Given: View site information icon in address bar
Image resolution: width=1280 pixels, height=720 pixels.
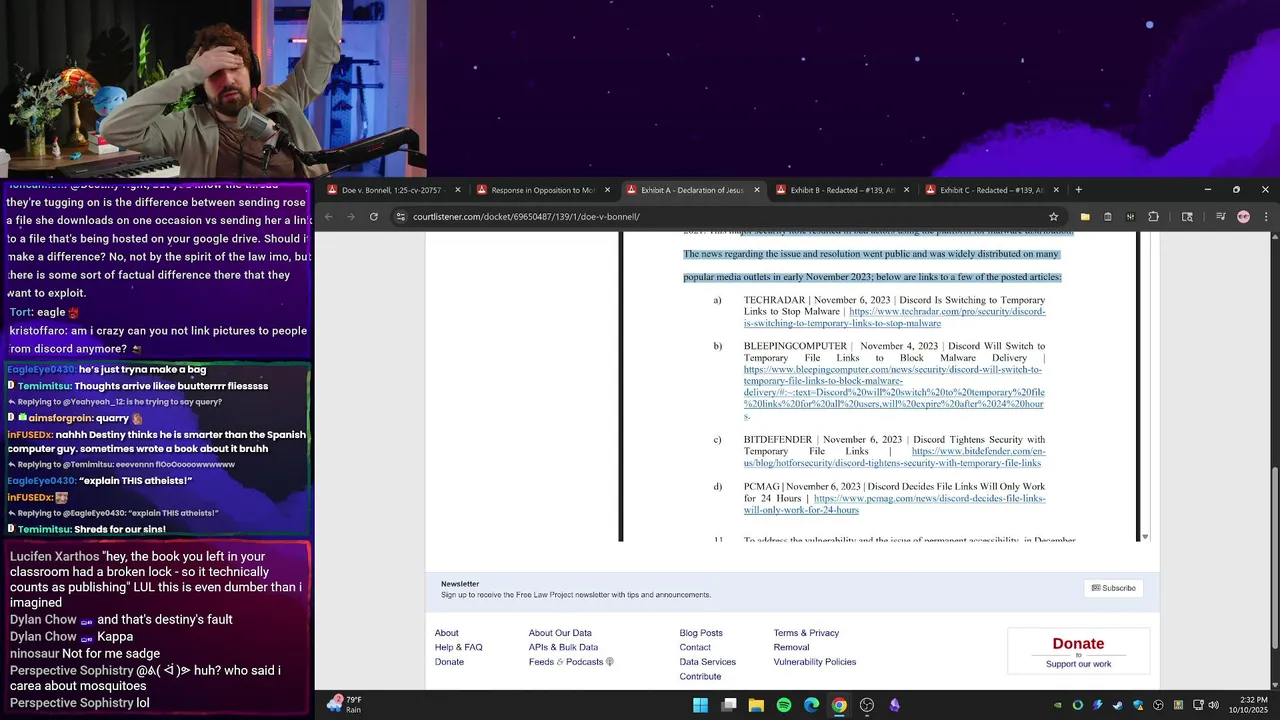Looking at the screenshot, I should 401,216.
